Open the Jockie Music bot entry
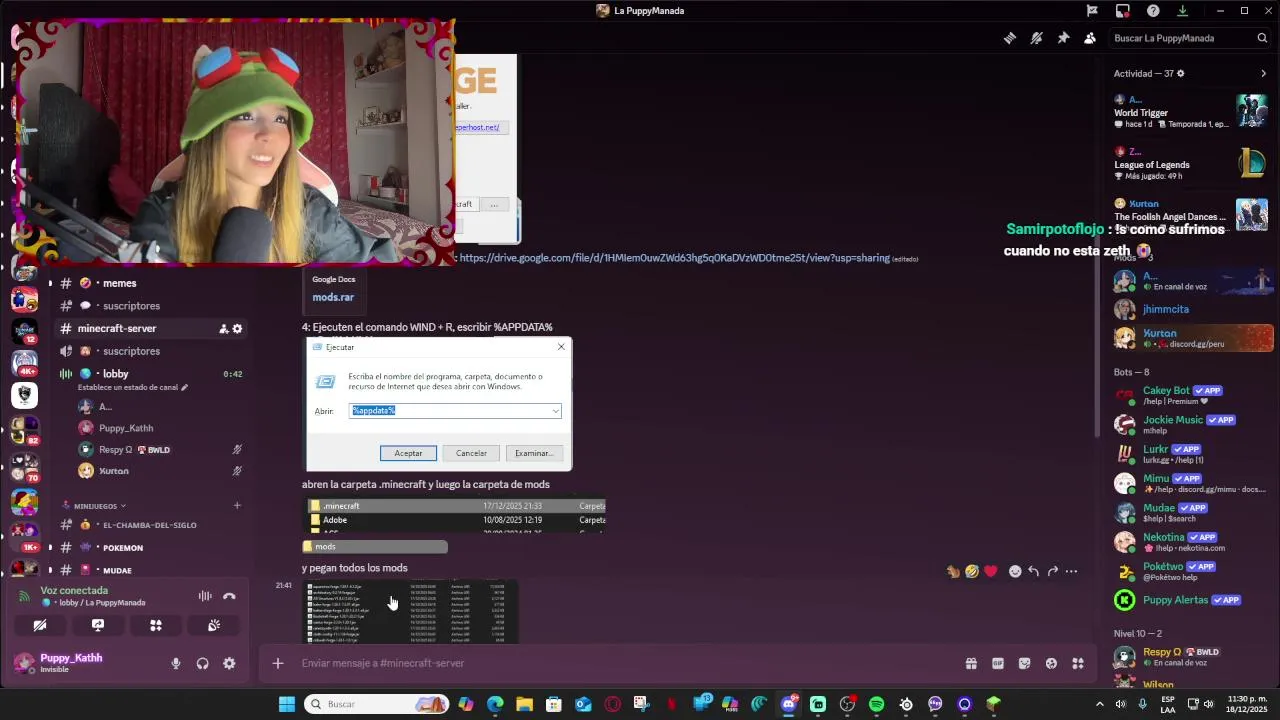Image resolution: width=1280 pixels, height=720 pixels. tap(1190, 424)
